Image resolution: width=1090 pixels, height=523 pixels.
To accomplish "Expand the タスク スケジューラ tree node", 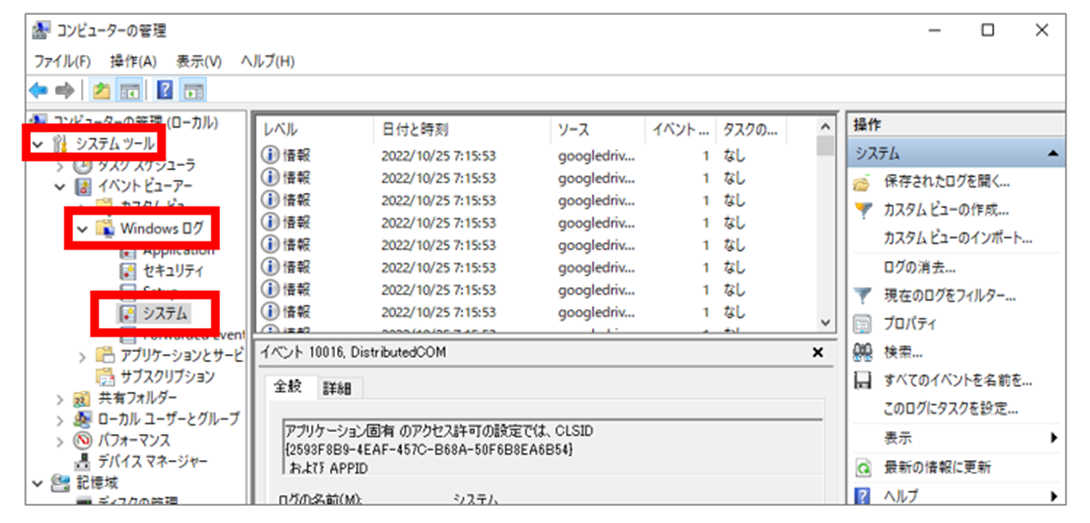I will click(60, 166).
